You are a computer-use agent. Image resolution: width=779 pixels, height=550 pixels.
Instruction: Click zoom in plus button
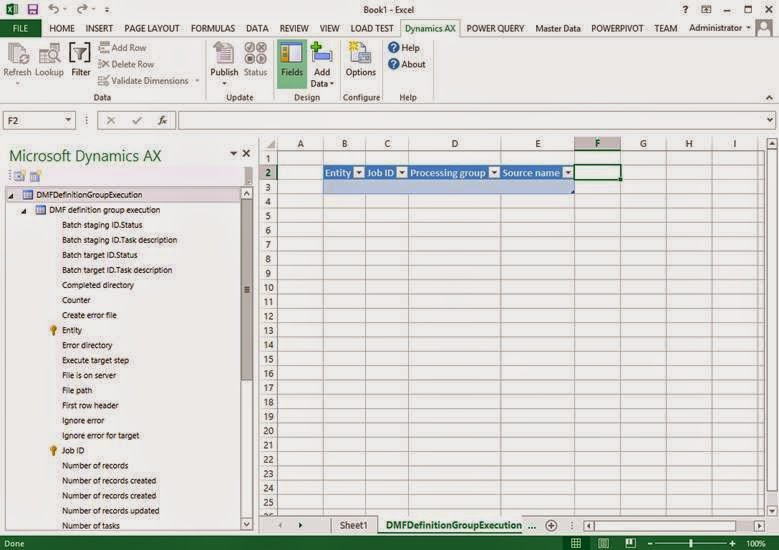(x=732, y=544)
